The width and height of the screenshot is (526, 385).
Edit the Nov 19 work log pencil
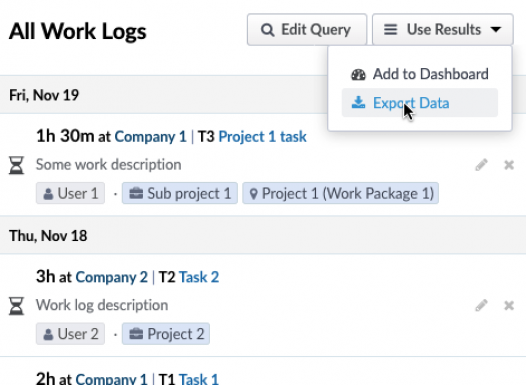pos(481,165)
